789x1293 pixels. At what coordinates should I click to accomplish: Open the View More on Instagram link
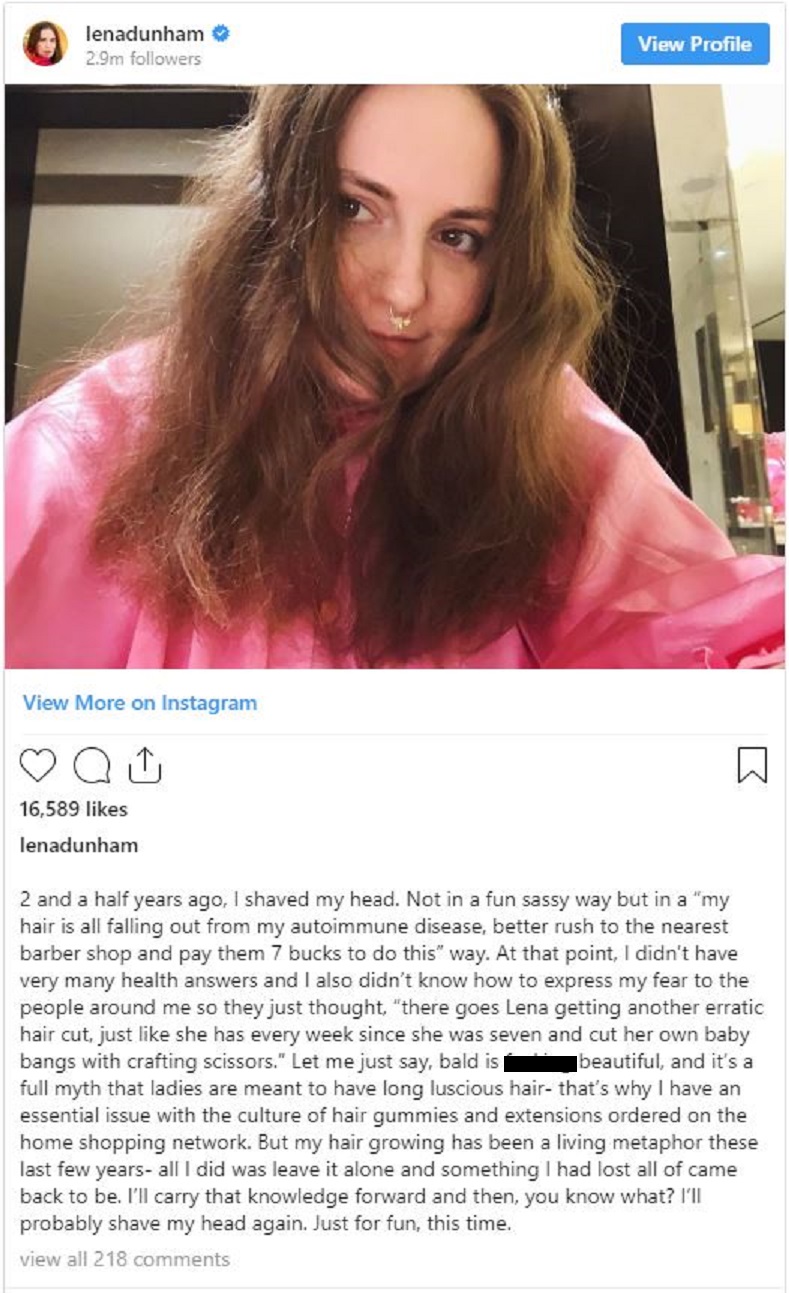tap(140, 703)
